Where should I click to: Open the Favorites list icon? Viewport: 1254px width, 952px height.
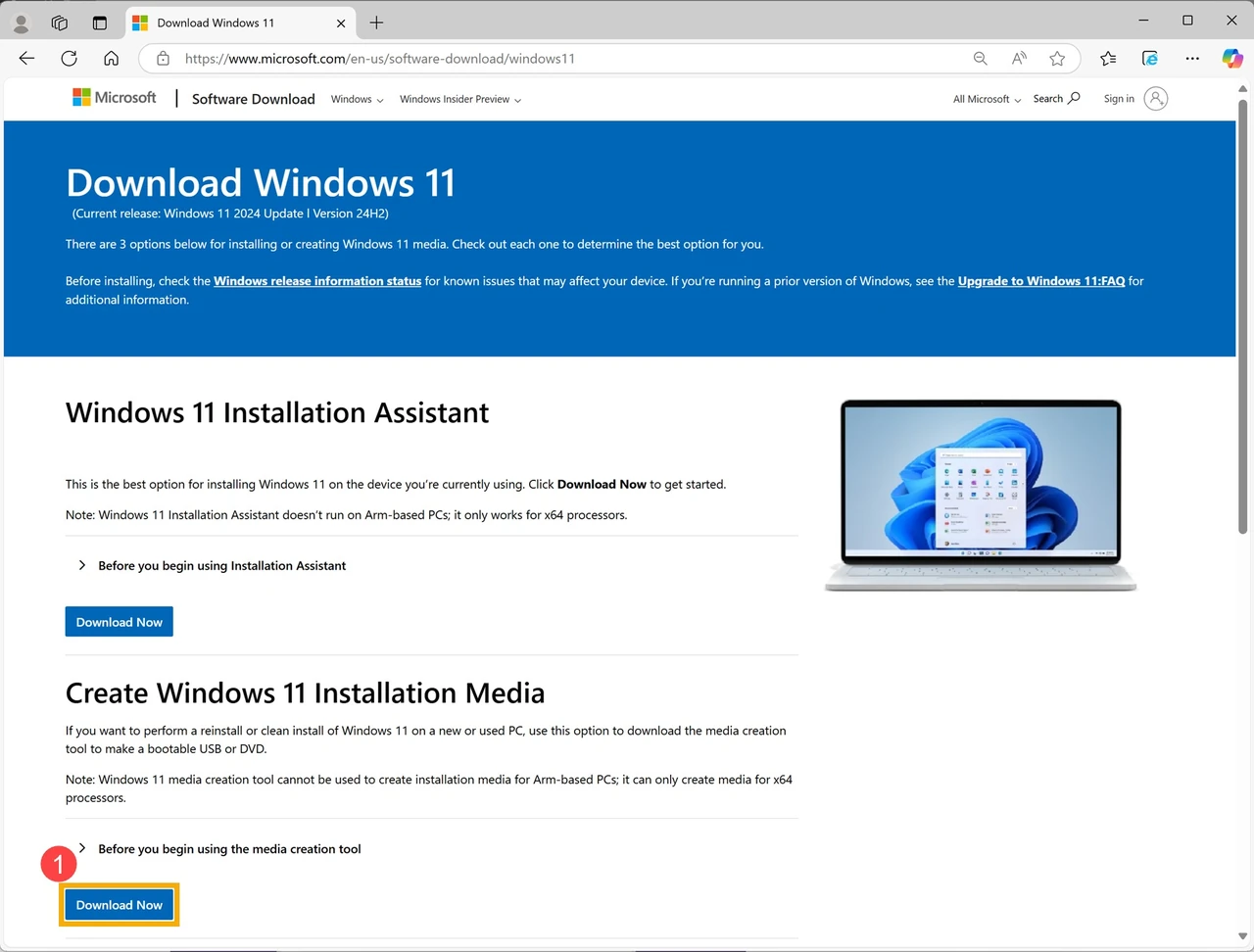tap(1108, 59)
